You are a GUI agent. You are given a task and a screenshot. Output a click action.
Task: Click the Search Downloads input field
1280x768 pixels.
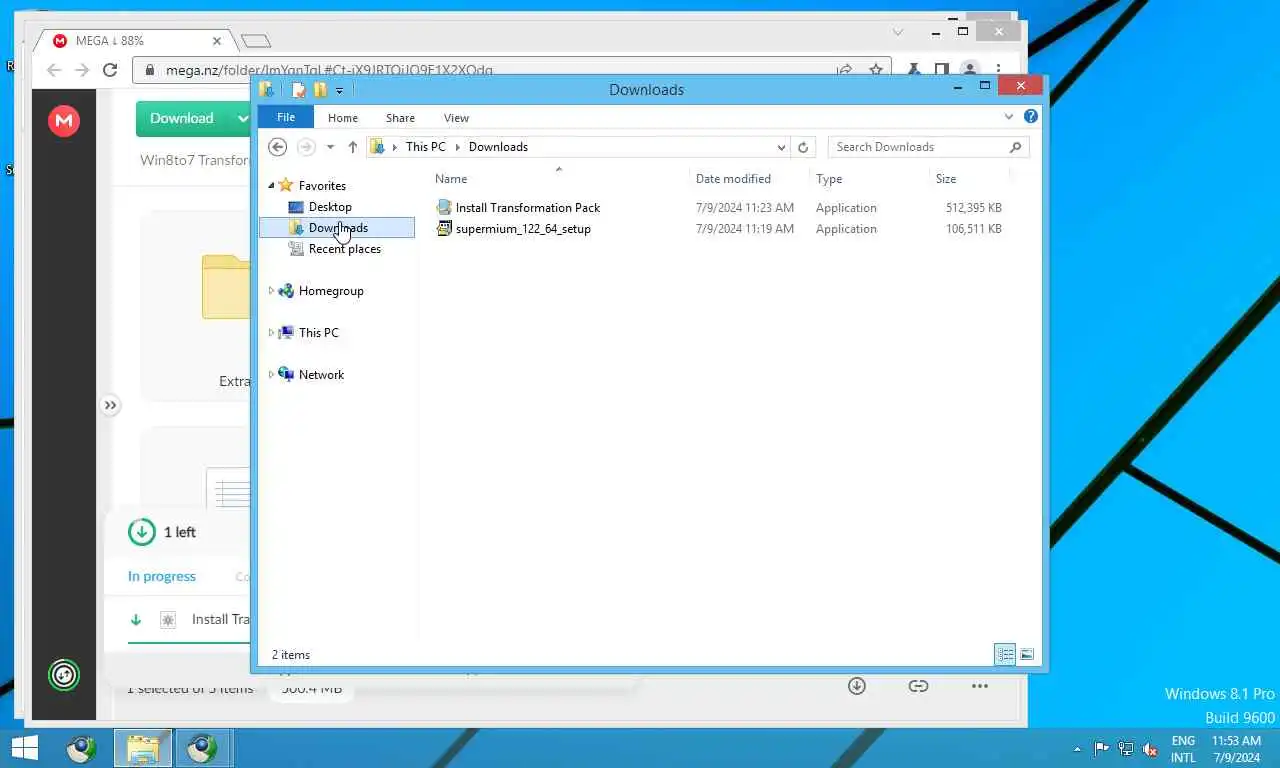point(918,147)
